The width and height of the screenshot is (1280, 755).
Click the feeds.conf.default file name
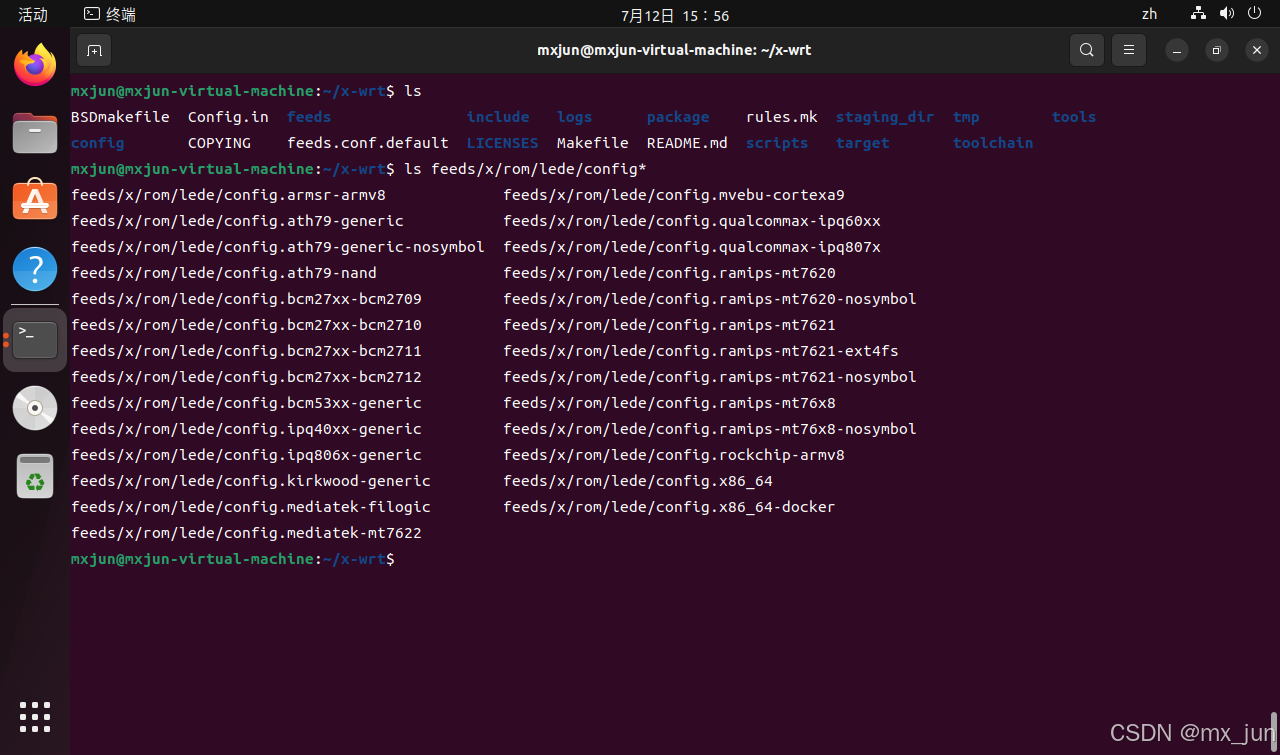(x=368, y=143)
